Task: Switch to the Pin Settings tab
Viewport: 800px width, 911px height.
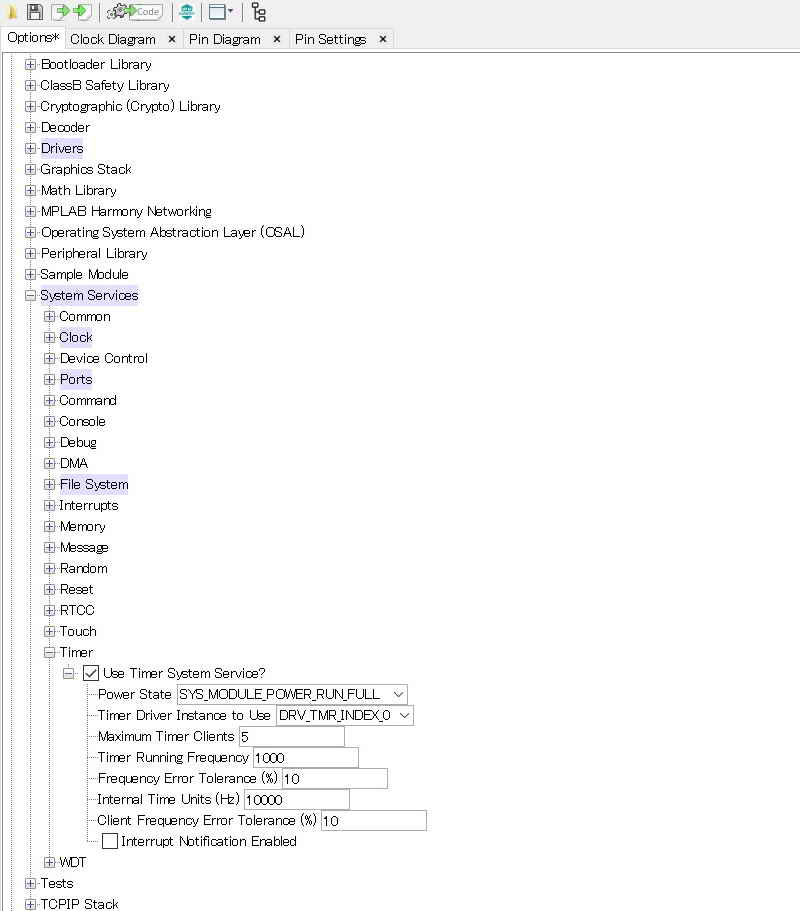Action: coord(330,39)
